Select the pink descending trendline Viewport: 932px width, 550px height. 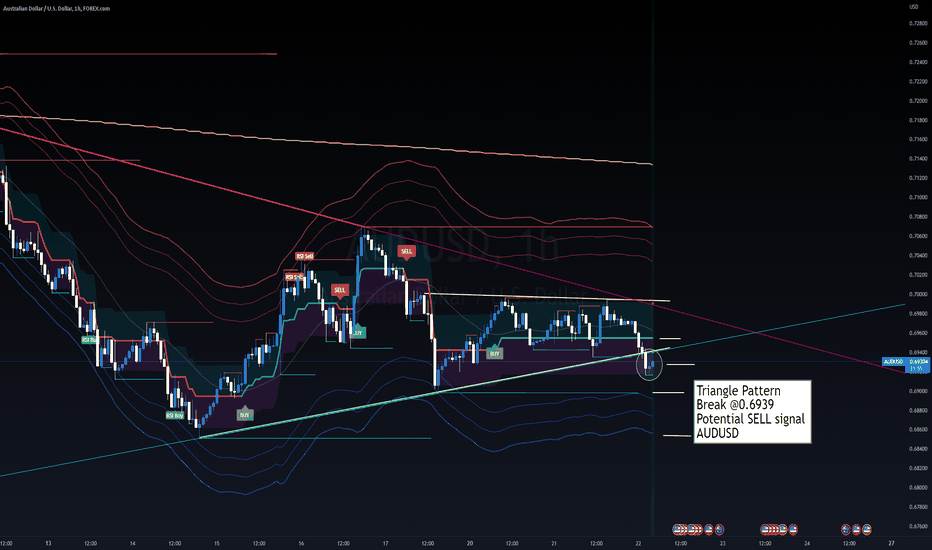(x=452, y=250)
